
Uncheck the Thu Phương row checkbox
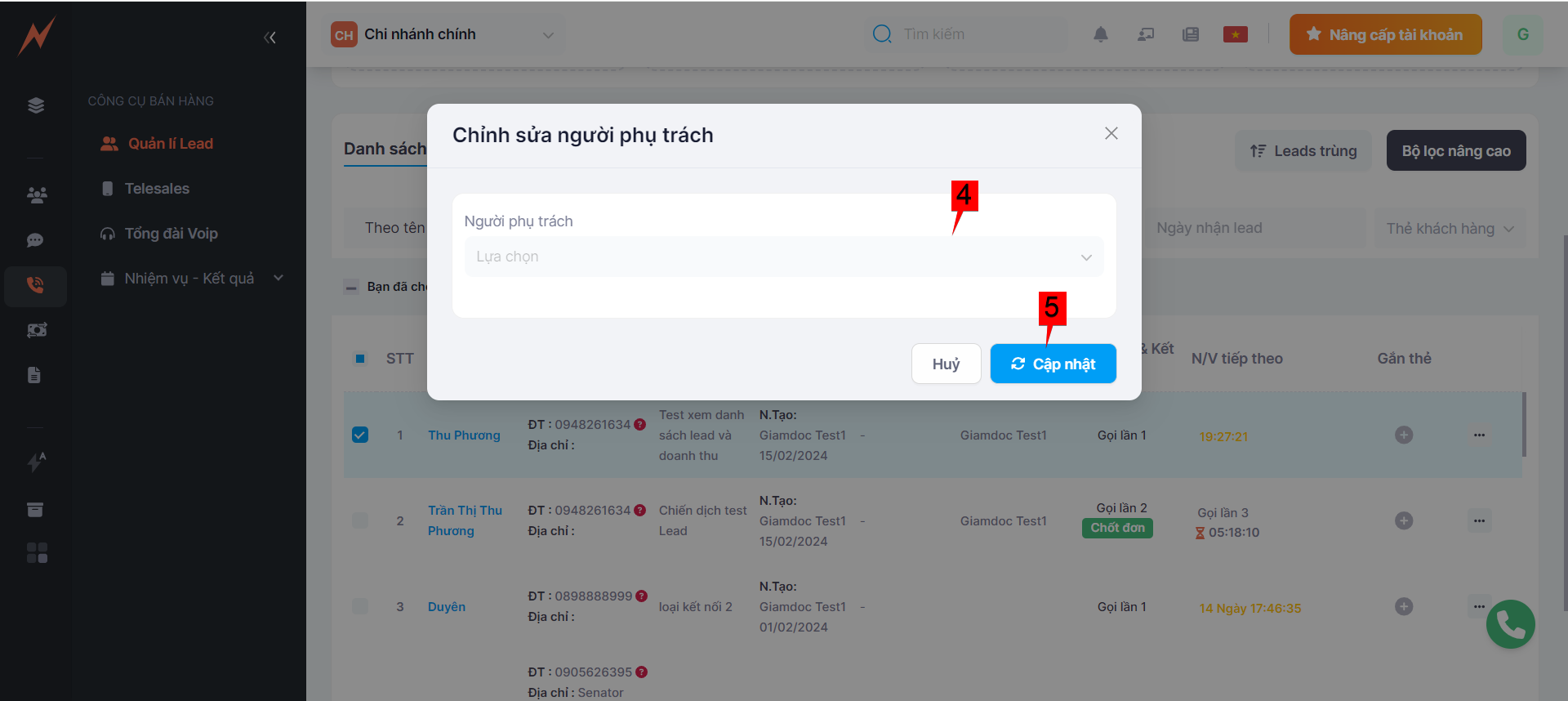360,435
